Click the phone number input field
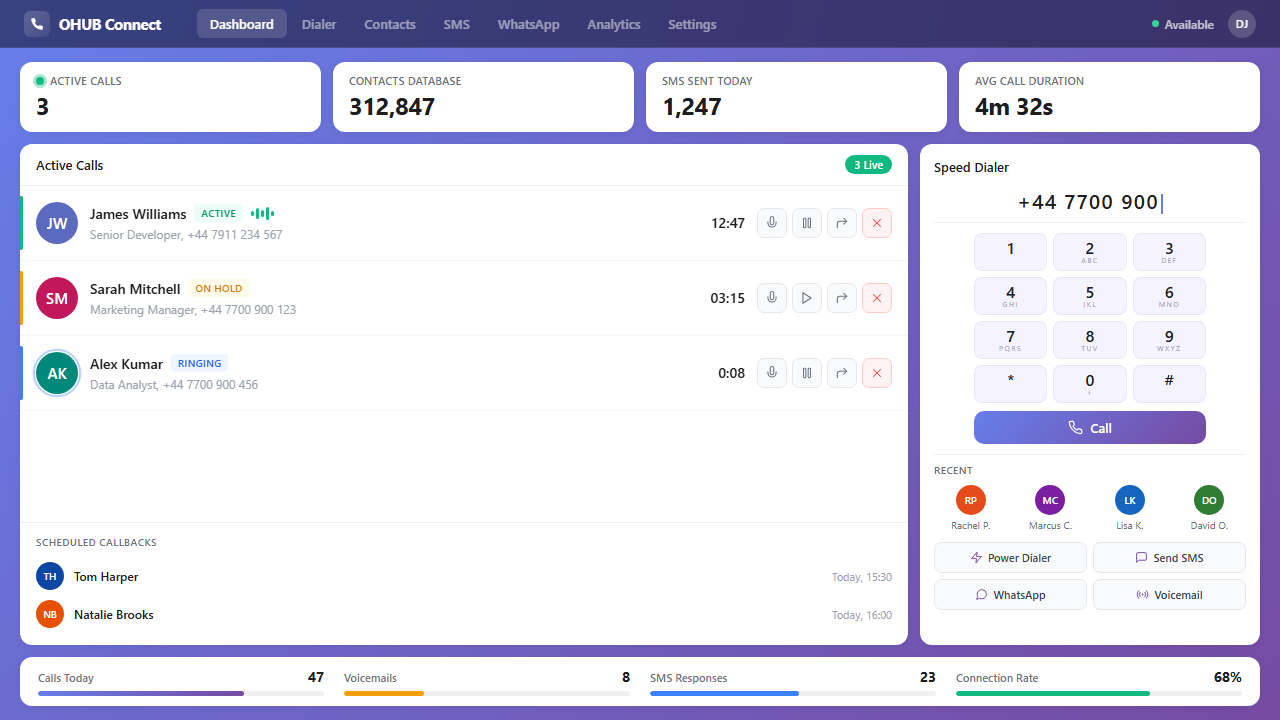This screenshot has height=720, width=1280. (x=1090, y=203)
